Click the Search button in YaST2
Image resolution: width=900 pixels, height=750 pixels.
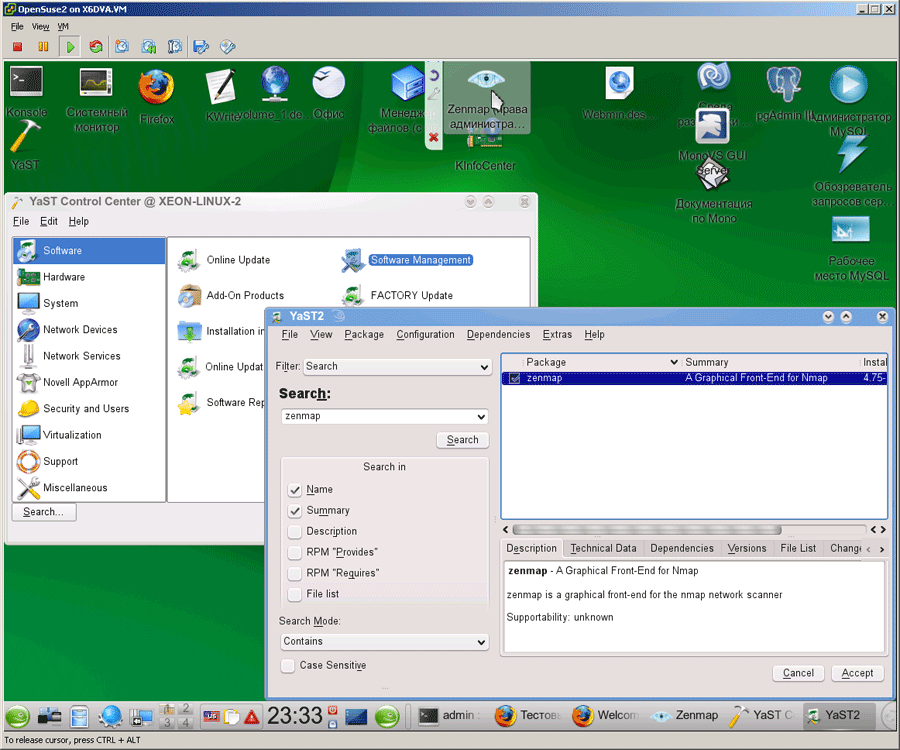coord(463,440)
